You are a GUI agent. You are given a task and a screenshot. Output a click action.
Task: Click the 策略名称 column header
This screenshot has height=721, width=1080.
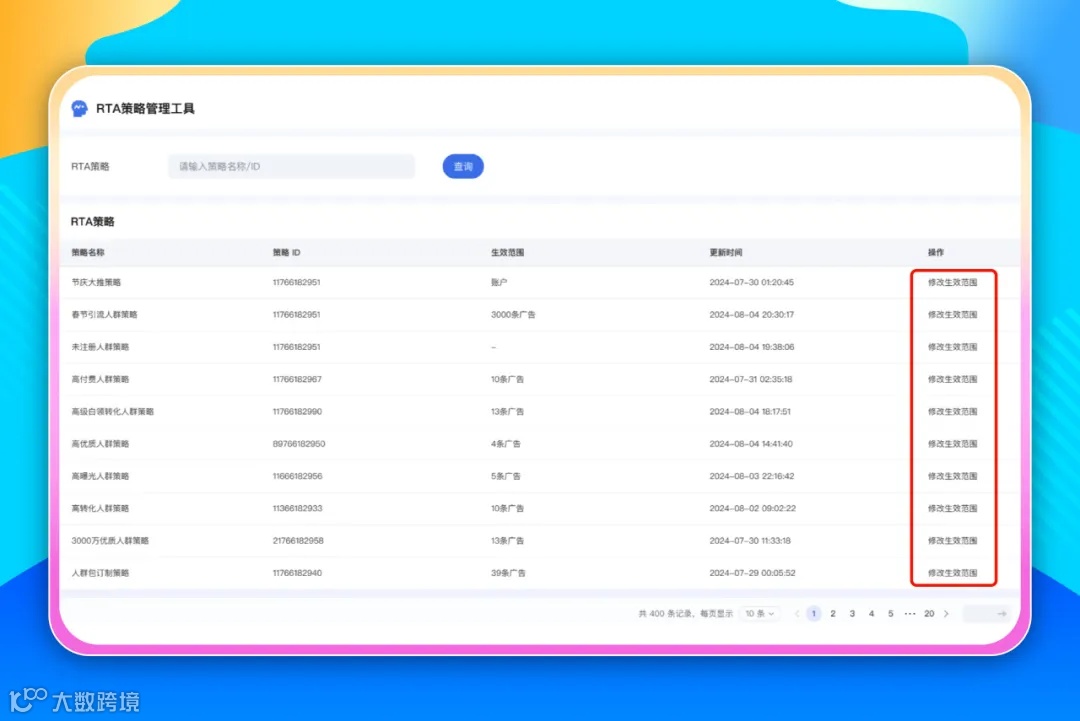pyautogui.click(x=87, y=253)
